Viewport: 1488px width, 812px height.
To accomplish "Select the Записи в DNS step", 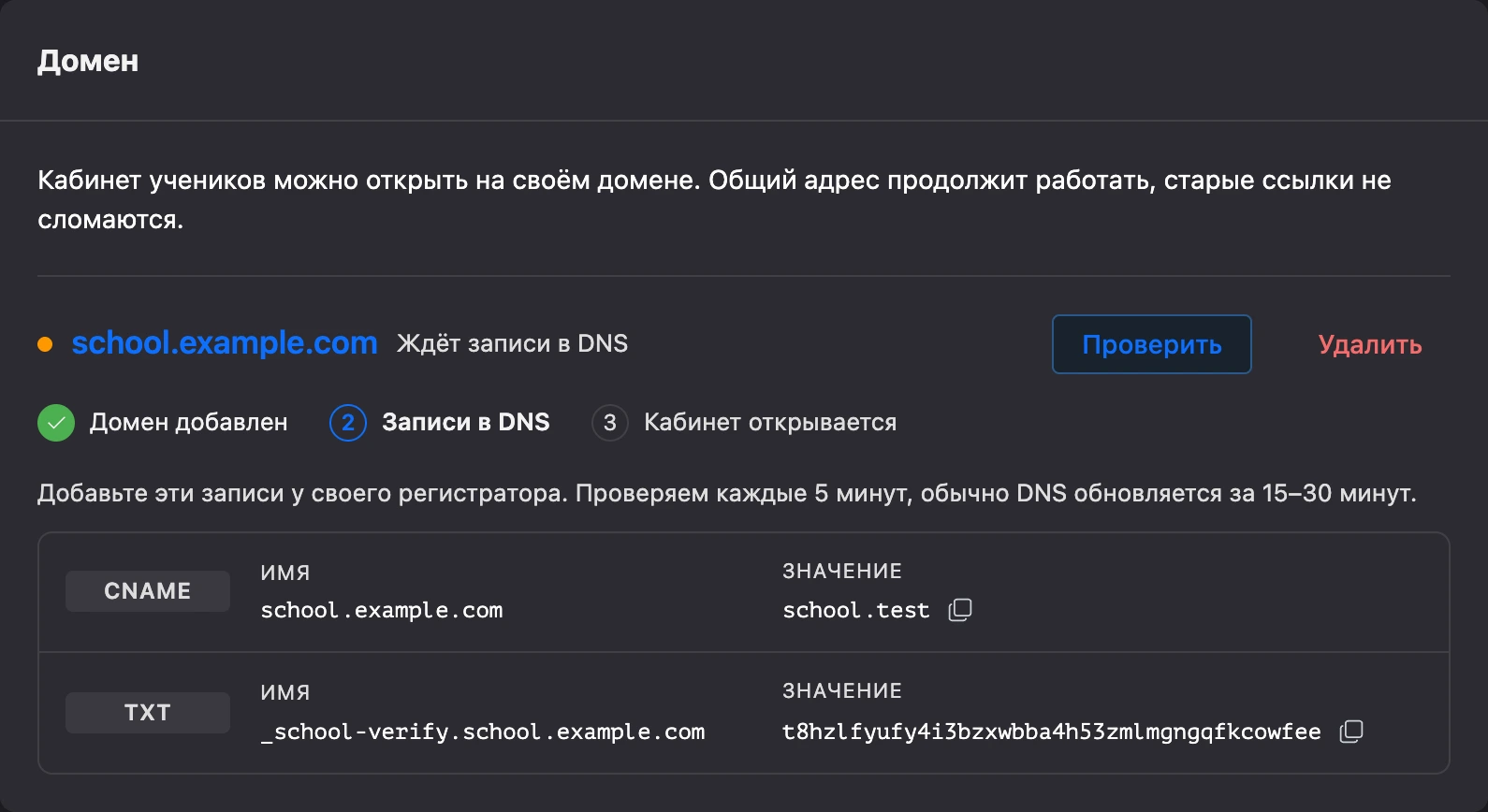I will (x=466, y=423).
